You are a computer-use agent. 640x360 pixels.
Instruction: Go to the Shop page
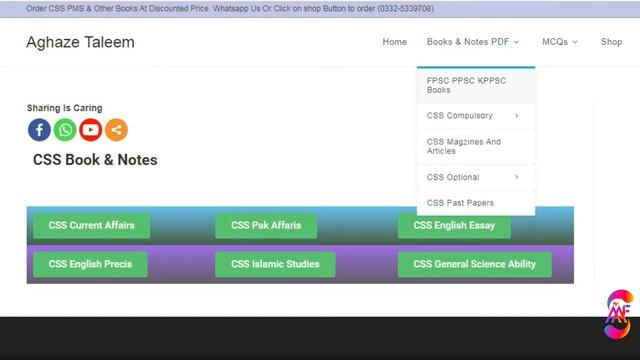pos(611,42)
